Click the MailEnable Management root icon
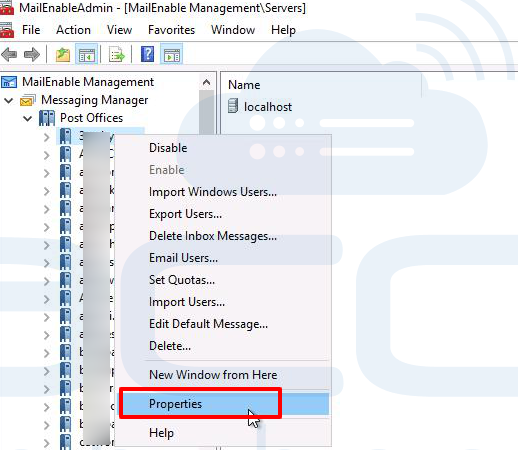Viewport: 518px width, 450px height. click(x=9, y=82)
